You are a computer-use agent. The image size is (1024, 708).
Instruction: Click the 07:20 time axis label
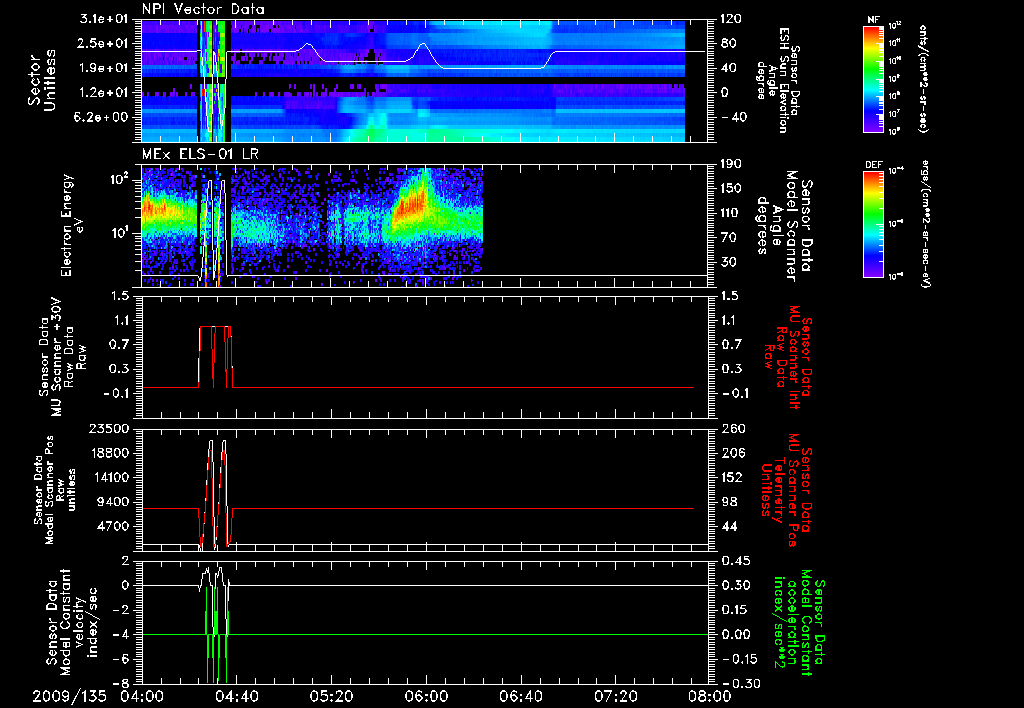point(615,696)
